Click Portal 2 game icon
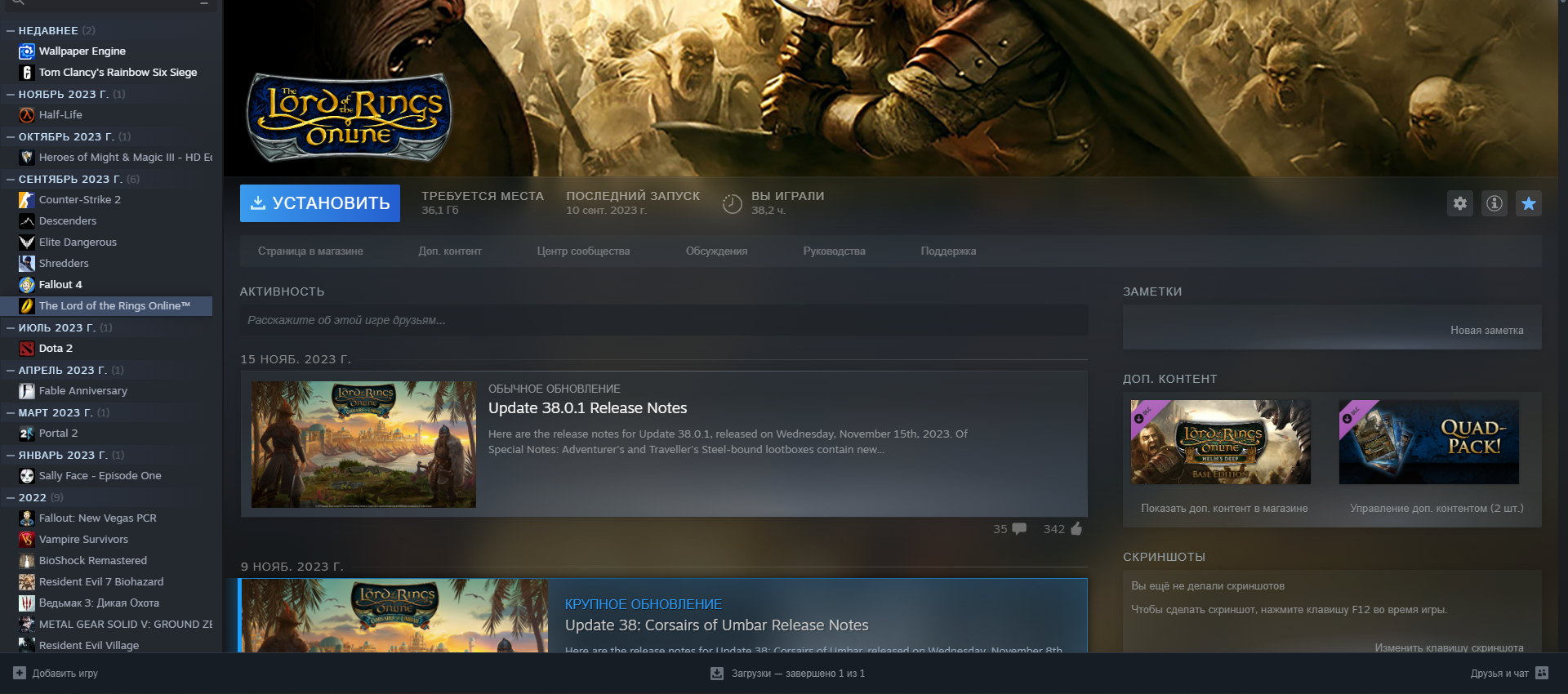The image size is (1568, 694). [x=27, y=434]
